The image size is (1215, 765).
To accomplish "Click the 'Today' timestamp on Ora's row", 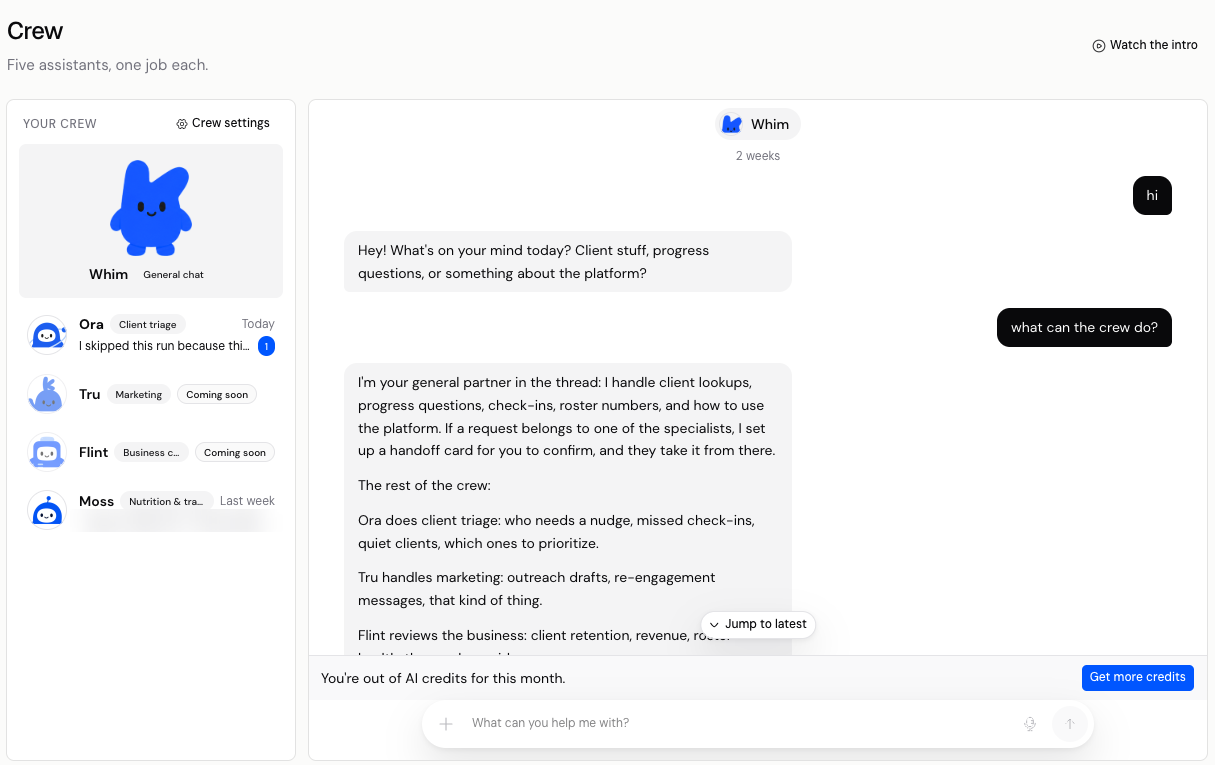I will 258,324.
